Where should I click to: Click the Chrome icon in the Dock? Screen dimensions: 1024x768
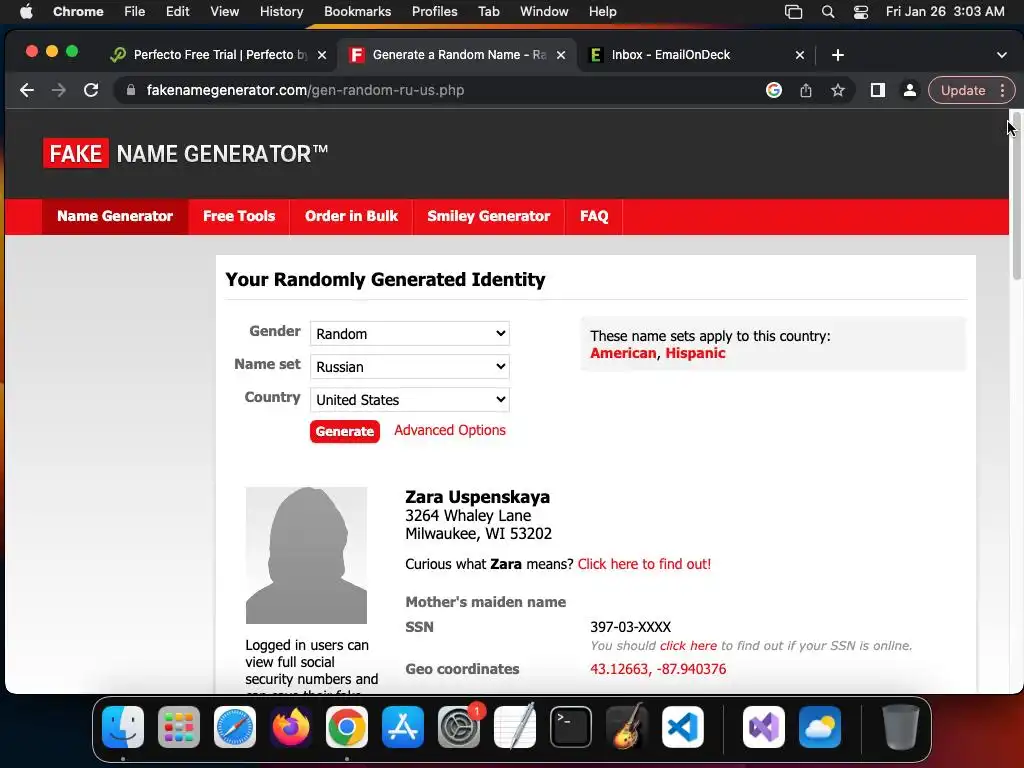coord(347,727)
